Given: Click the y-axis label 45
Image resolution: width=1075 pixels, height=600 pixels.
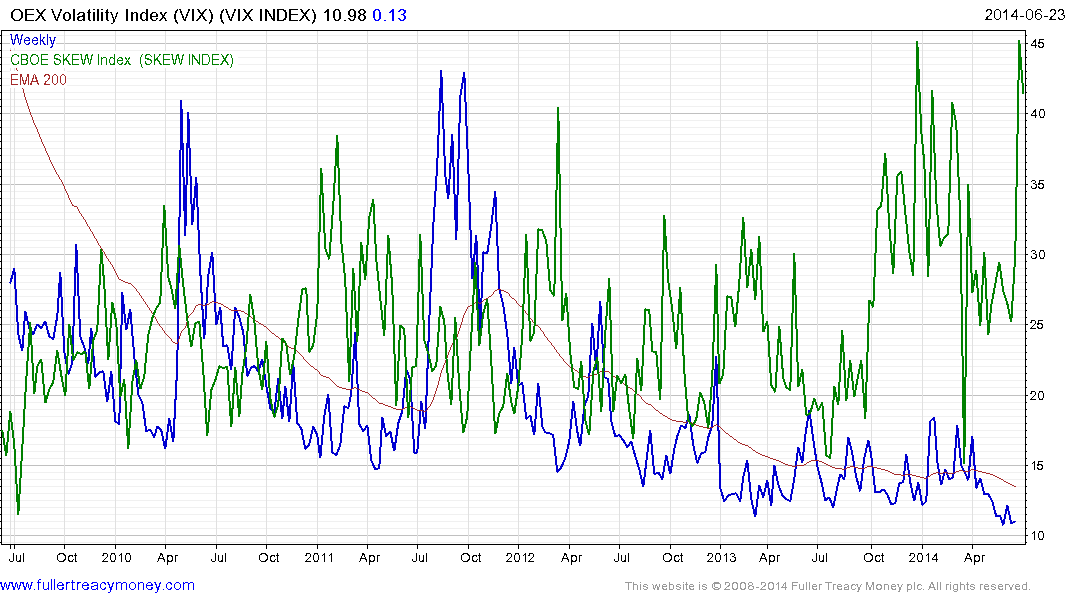Looking at the screenshot, I should [x=1037, y=44].
